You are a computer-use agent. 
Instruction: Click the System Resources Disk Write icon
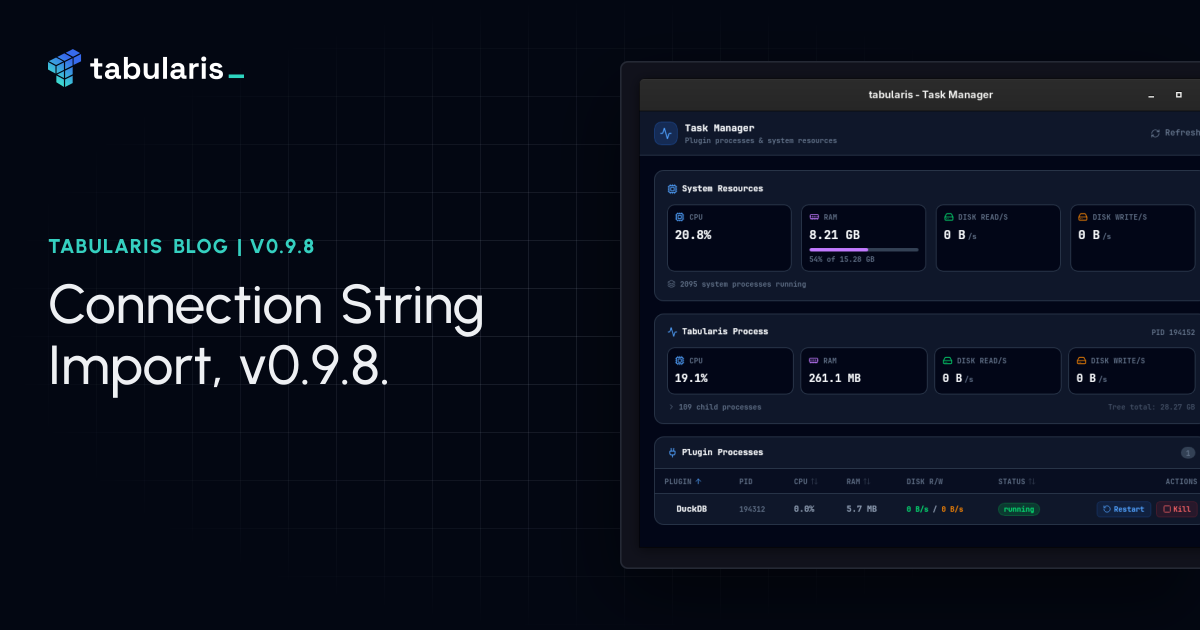click(x=1082, y=217)
